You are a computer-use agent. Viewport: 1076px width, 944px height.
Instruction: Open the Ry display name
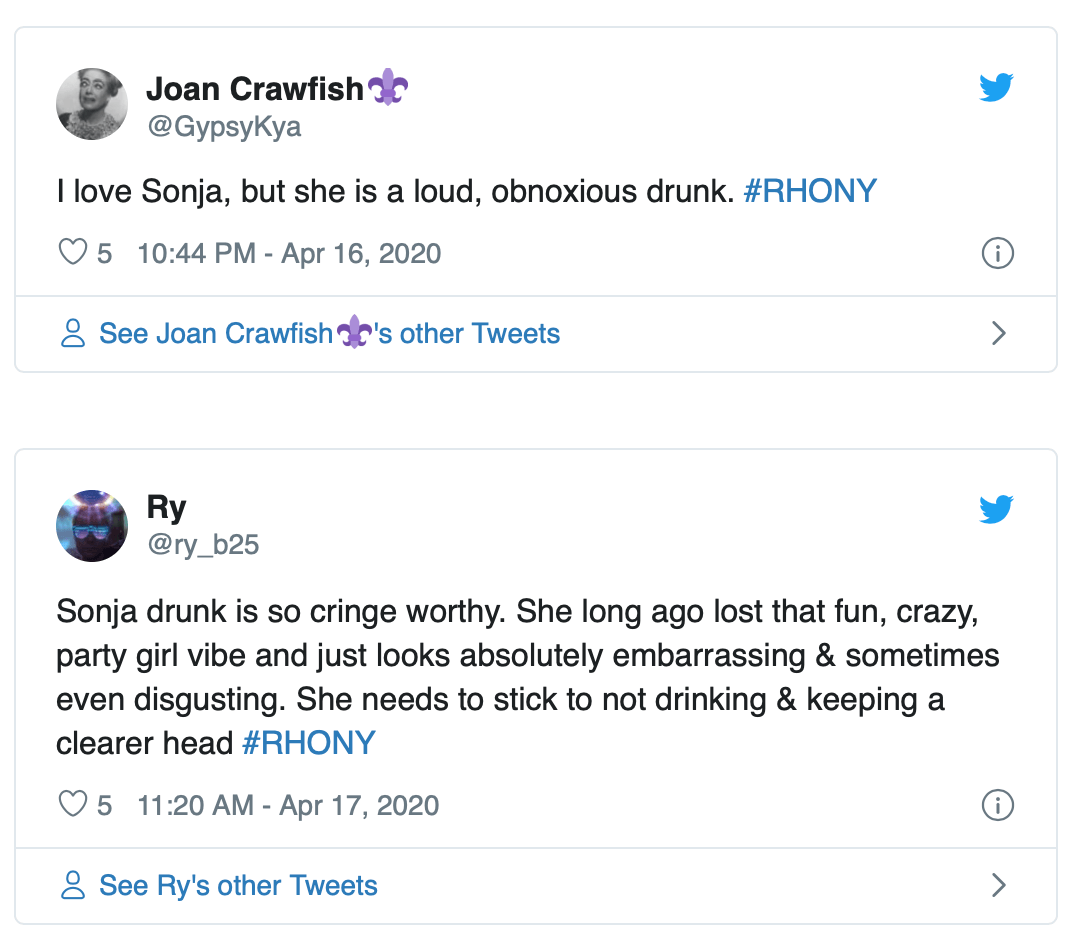166,507
